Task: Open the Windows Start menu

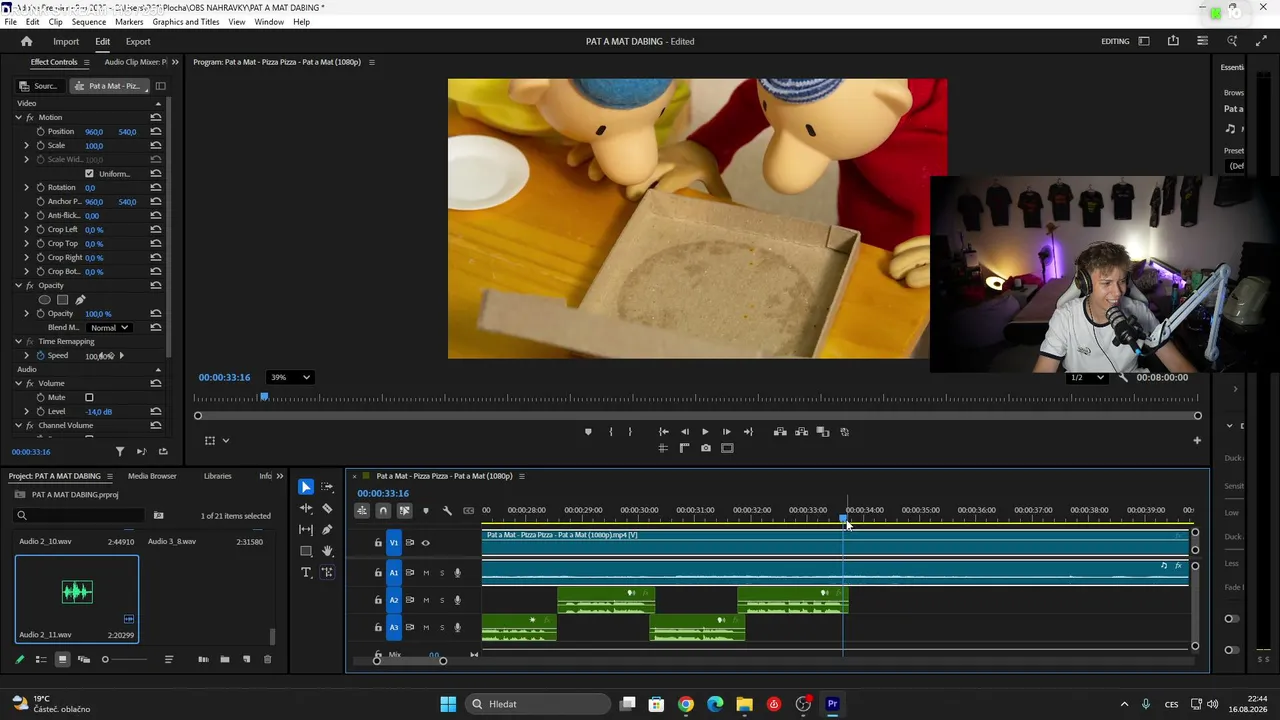Action: tap(448, 704)
